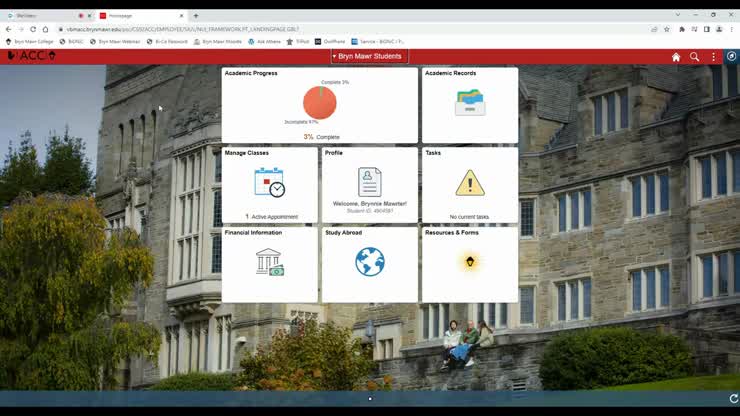Open Financial Information bank icon

[269, 263]
